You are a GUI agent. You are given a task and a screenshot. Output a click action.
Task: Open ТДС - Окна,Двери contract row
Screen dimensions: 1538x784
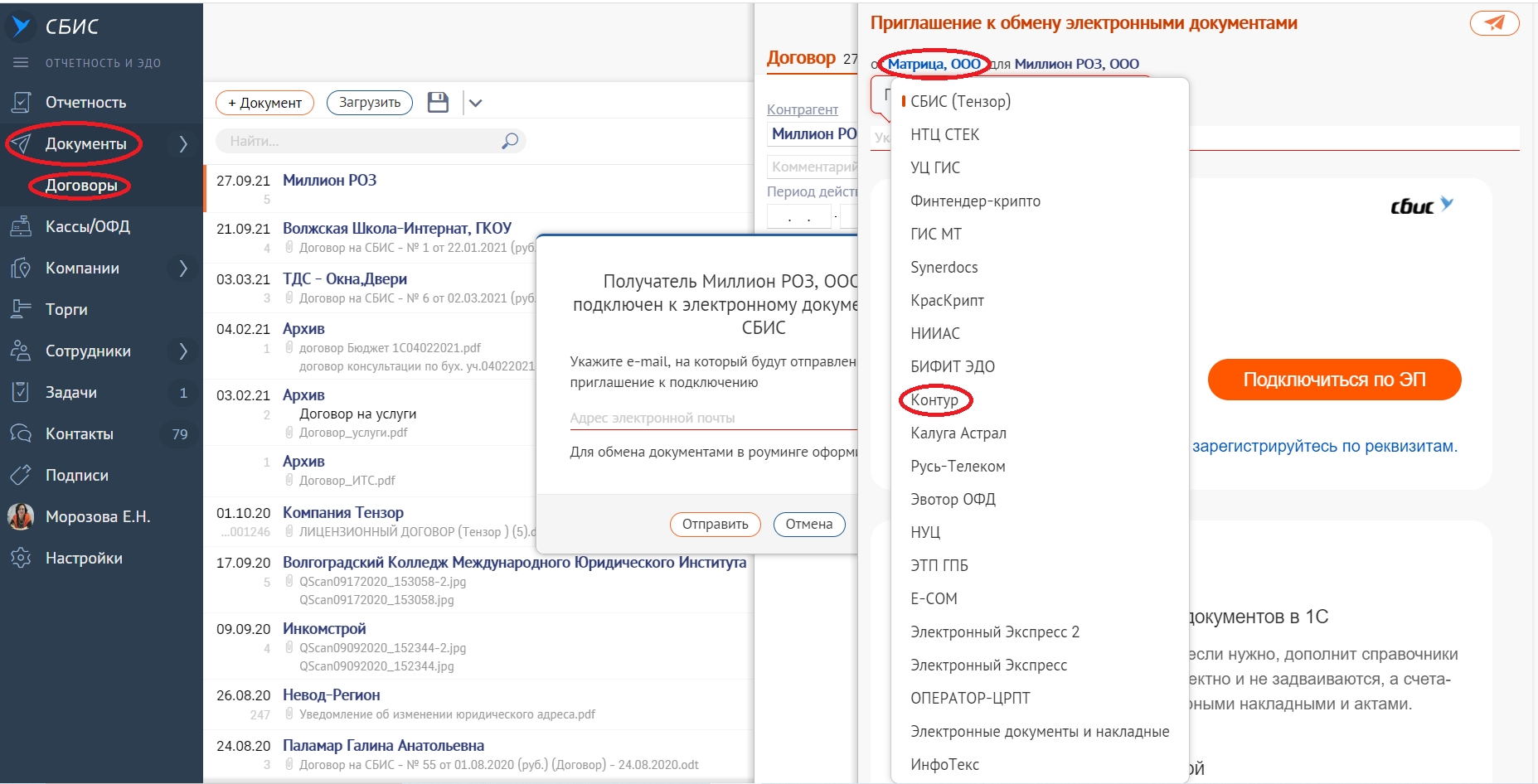click(478, 288)
